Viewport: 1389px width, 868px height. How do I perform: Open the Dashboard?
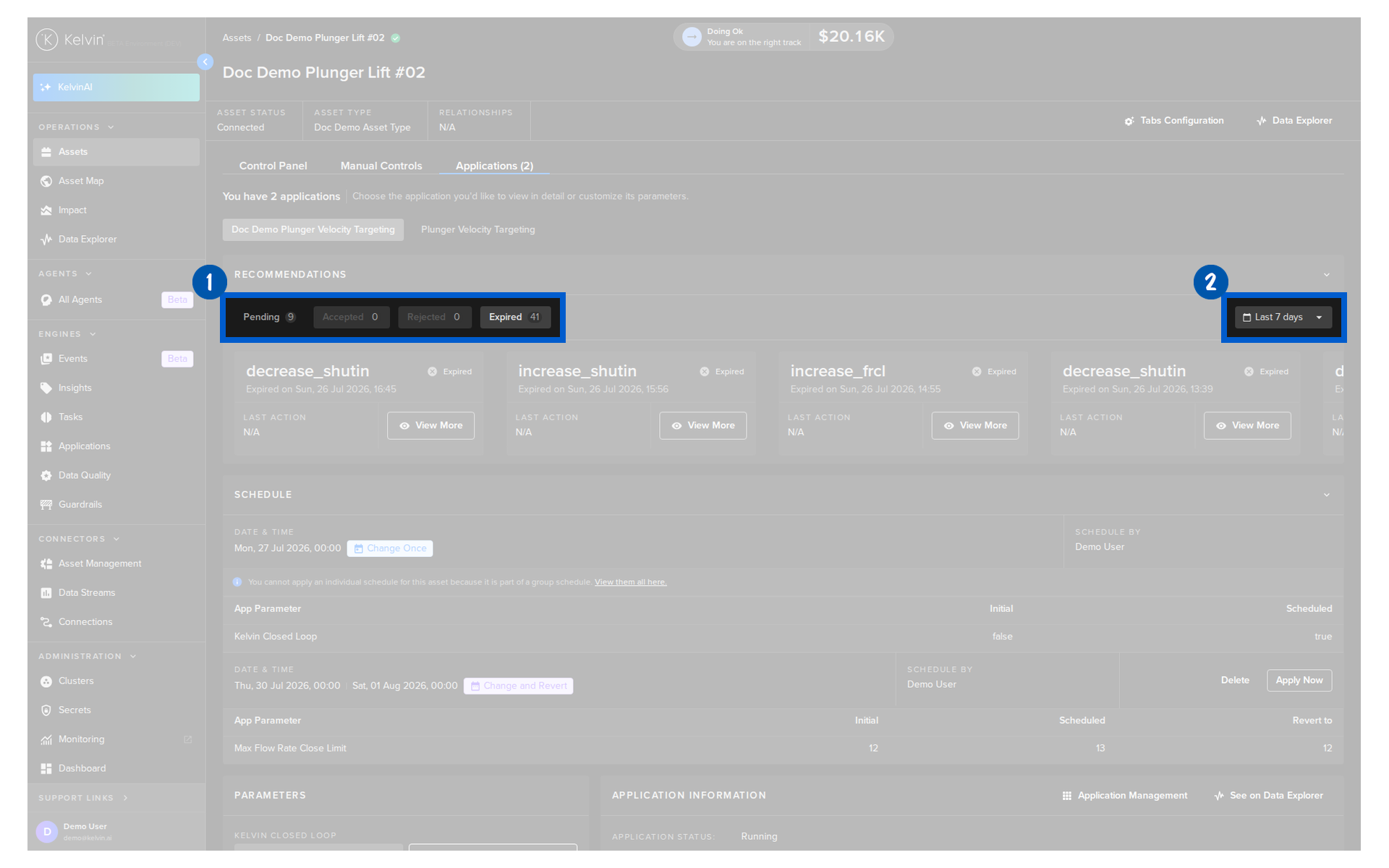click(x=116, y=768)
